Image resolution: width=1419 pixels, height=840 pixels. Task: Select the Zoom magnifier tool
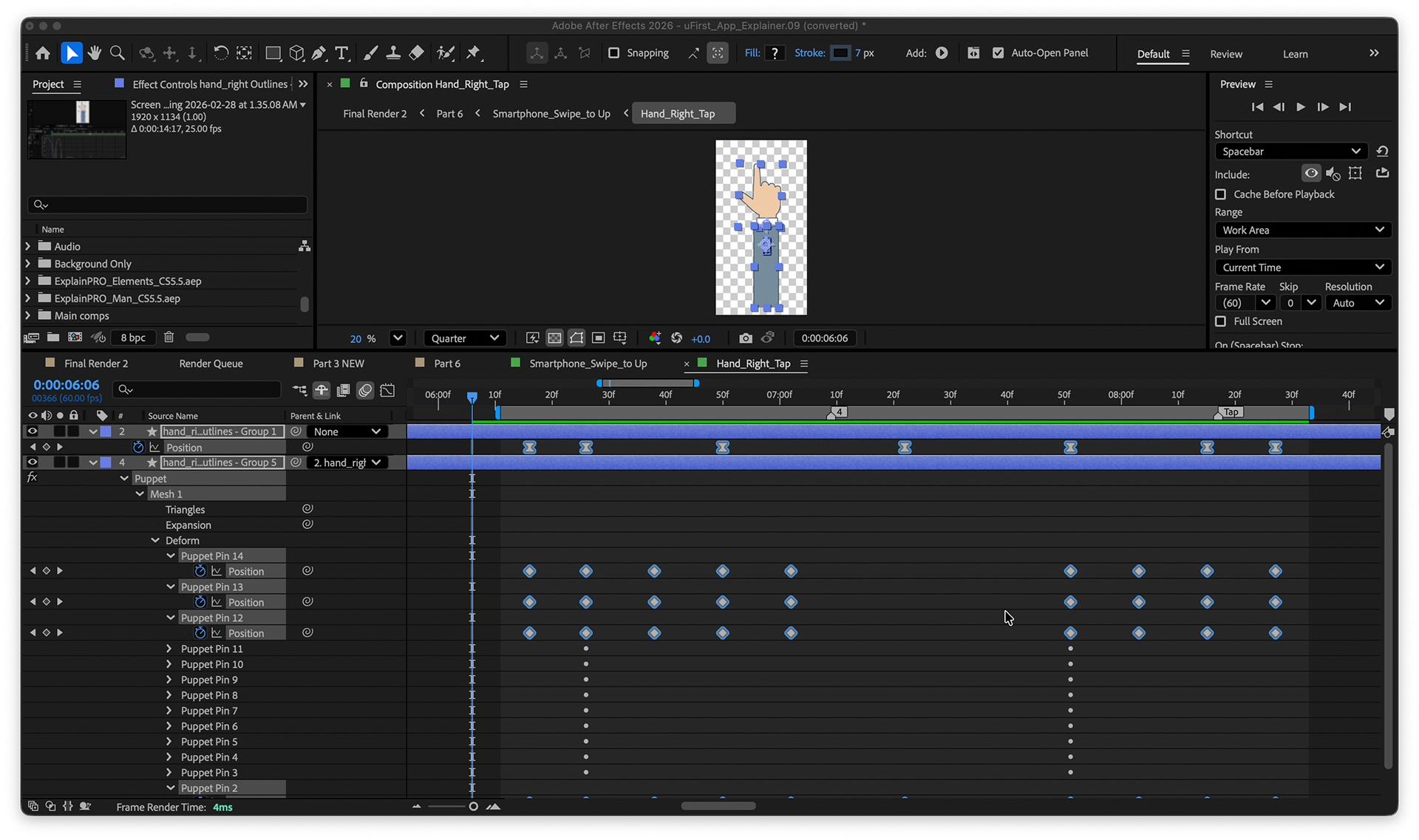coord(117,53)
